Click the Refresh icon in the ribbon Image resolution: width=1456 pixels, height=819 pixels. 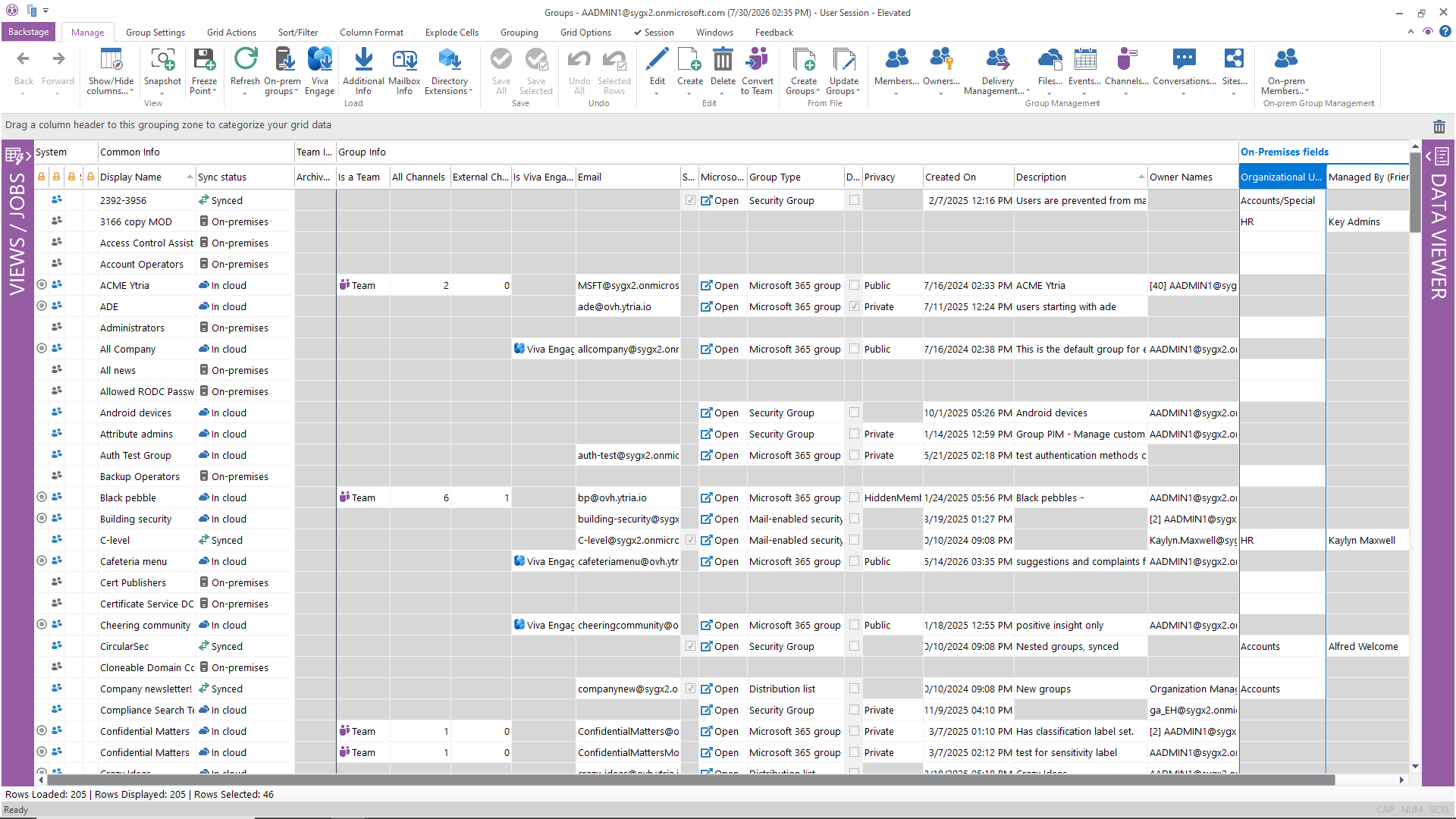[245, 59]
